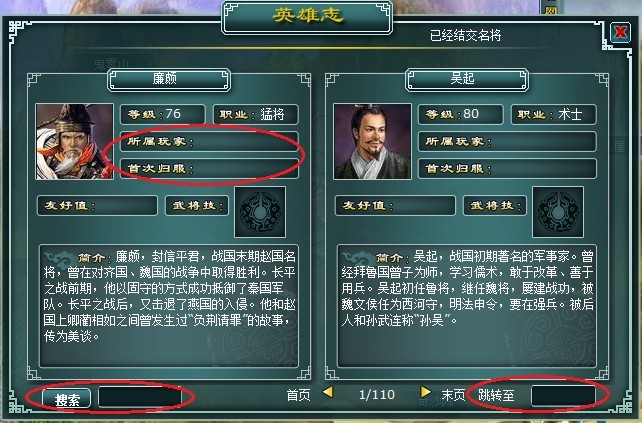642x423 pixels.
Task: Click the 搜索 search button
Action: pos(67,398)
